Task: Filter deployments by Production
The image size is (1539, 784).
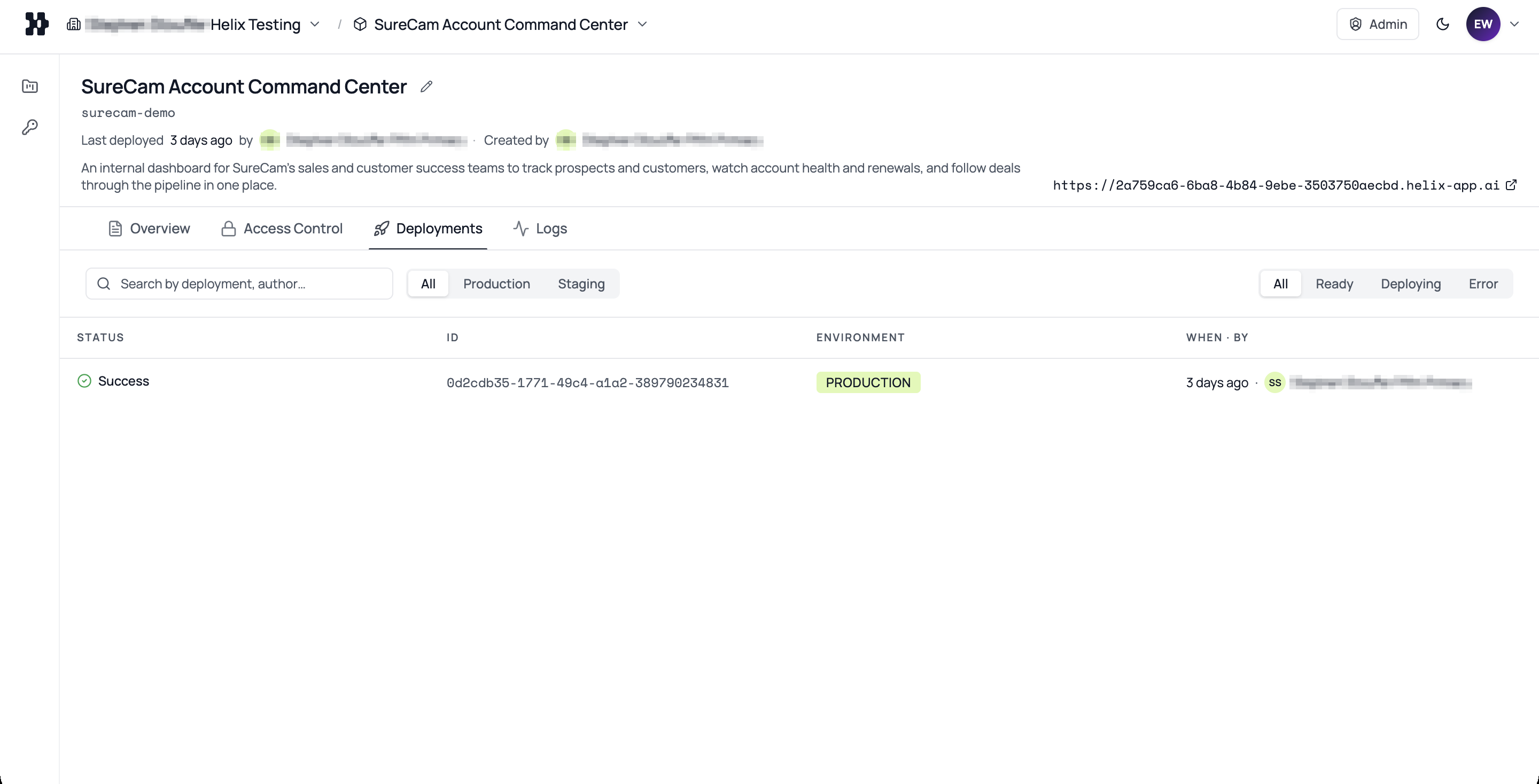Action: pyautogui.click(x=496, y=284)
